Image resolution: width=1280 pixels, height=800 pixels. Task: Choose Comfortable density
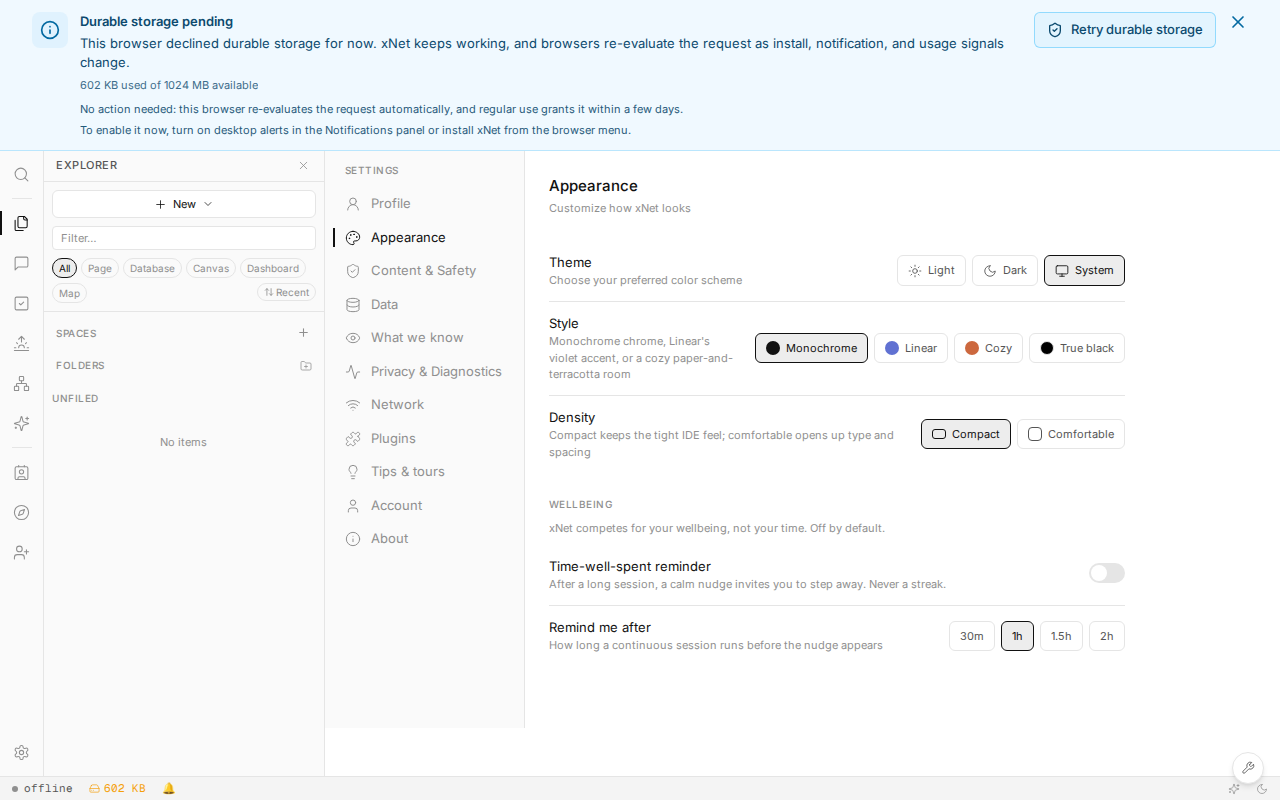(x=1071, y=434)
